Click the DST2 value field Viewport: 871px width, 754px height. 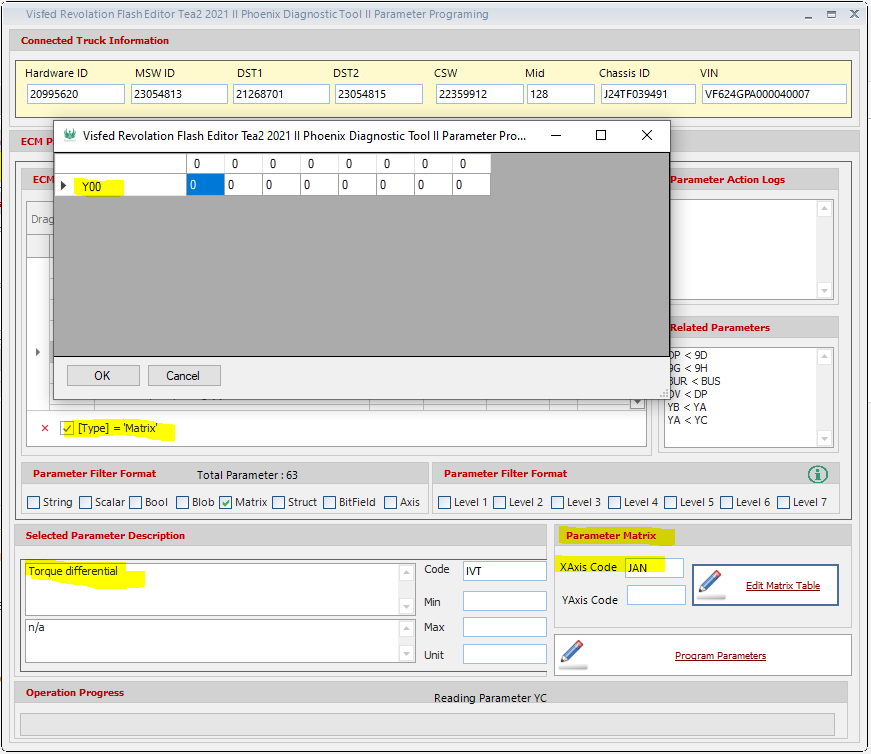[379, 94]
